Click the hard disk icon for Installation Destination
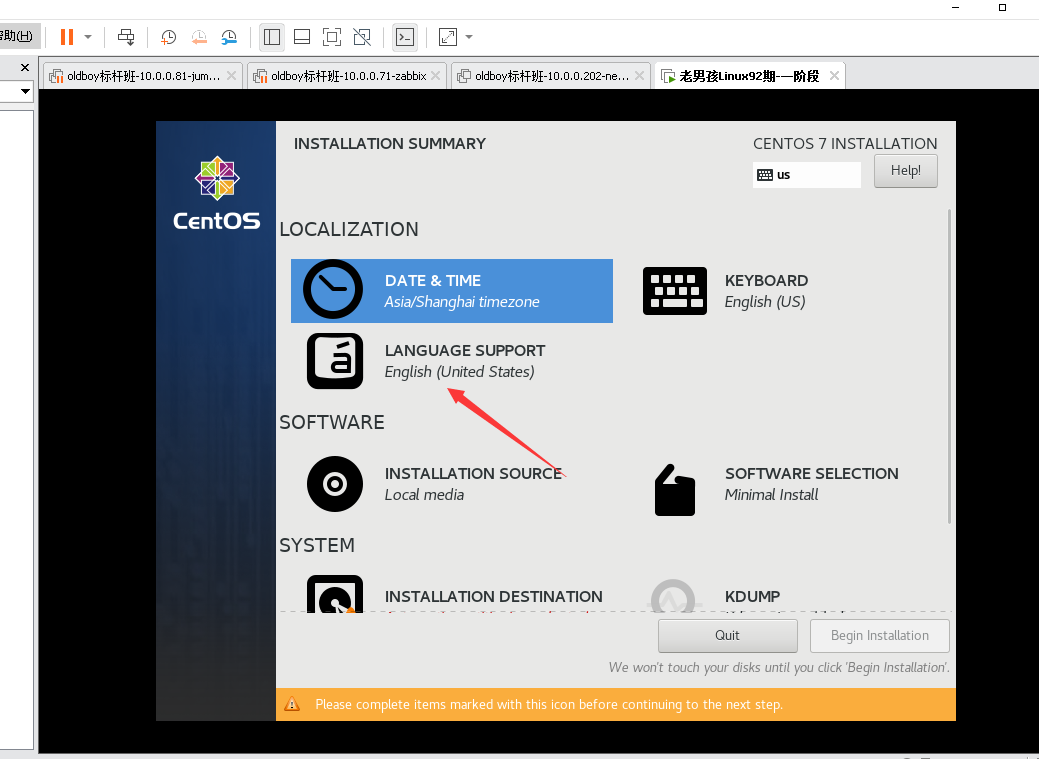 tap(335, 595)
